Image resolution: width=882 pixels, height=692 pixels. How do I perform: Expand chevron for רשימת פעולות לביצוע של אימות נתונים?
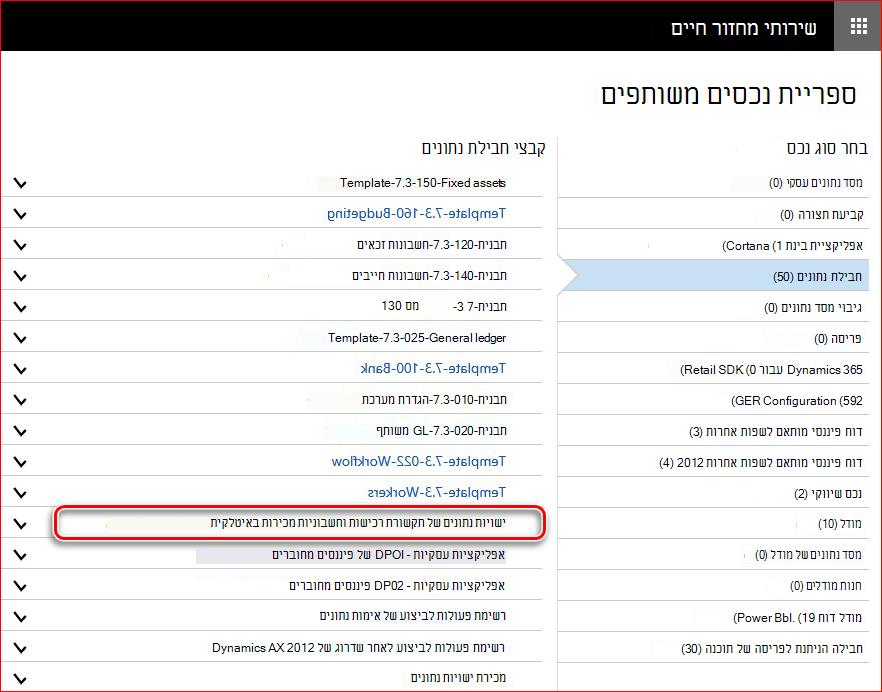click(20, 617)
